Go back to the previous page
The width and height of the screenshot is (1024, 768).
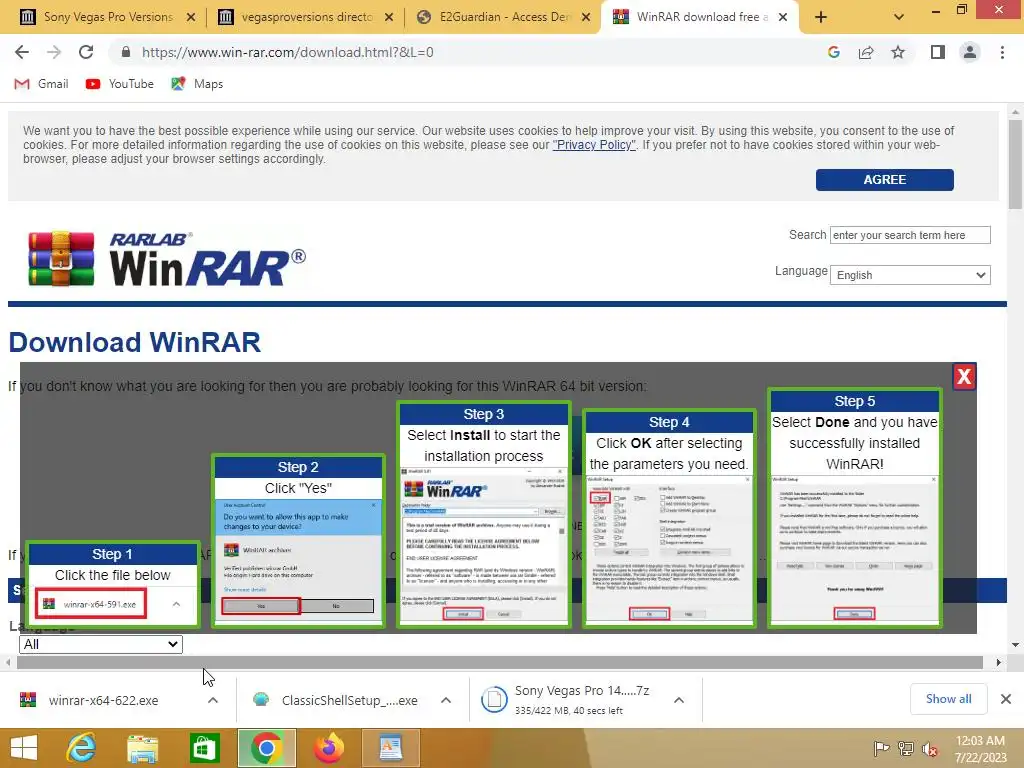coord(22,52)
